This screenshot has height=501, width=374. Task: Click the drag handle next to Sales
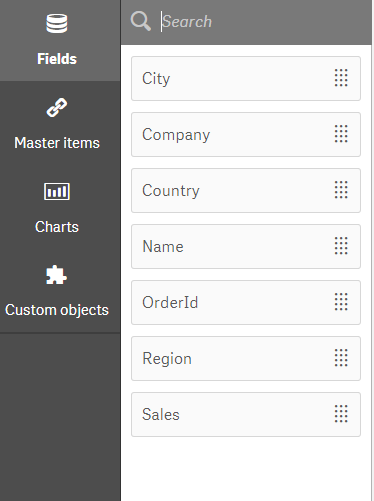pos(341,414)
